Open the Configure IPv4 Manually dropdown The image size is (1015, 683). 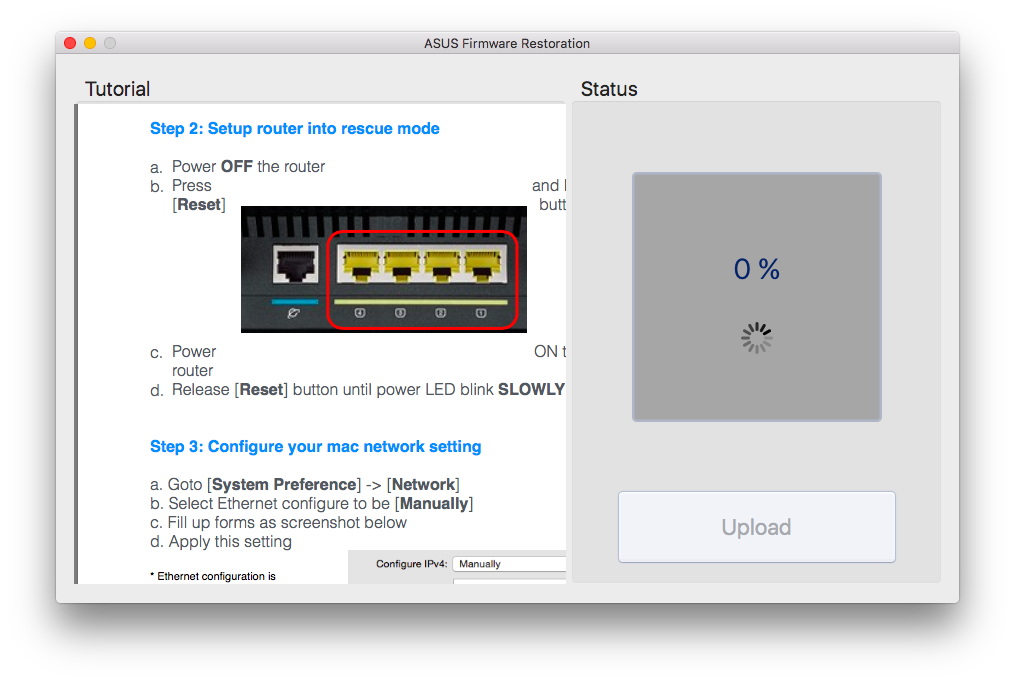point(509,564)
